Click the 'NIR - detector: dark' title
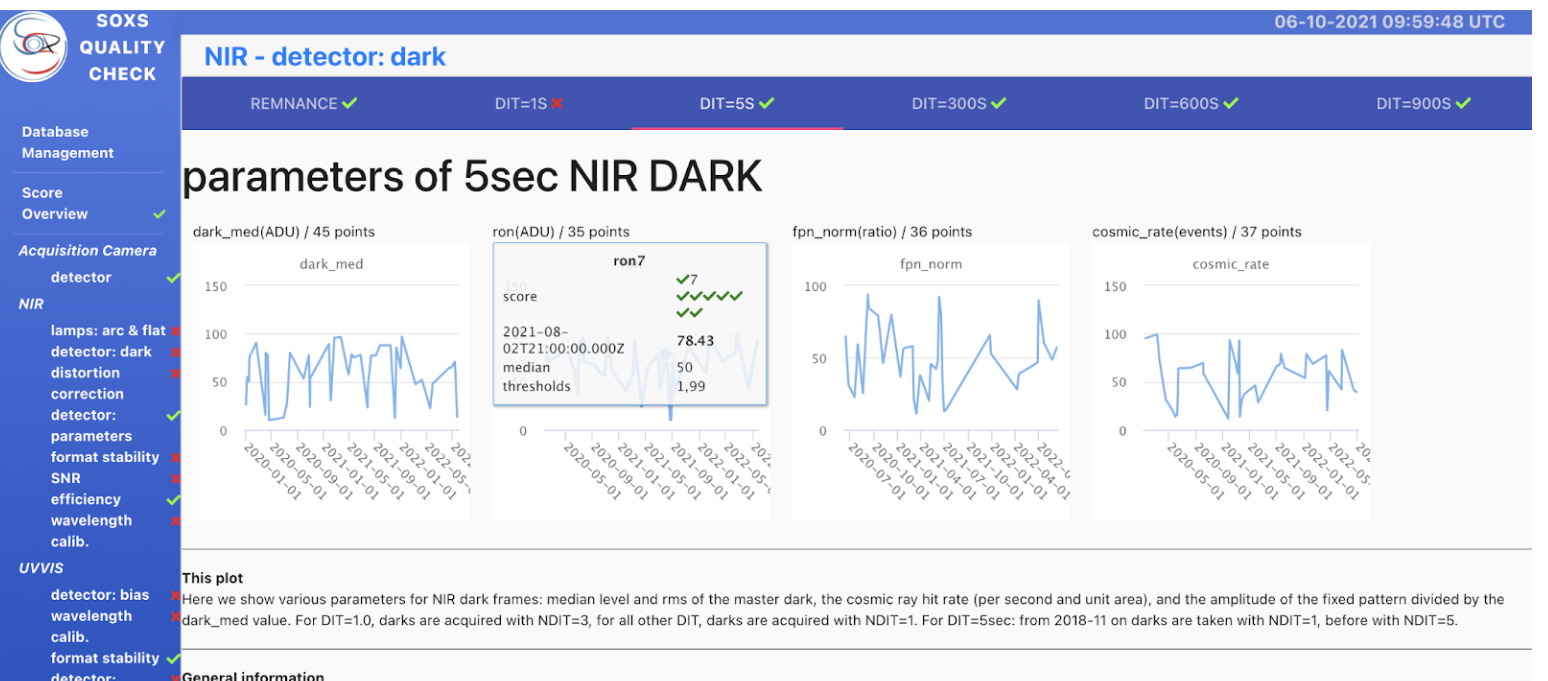This screenshot has height=681, width=1548. [x=325, y=57]
